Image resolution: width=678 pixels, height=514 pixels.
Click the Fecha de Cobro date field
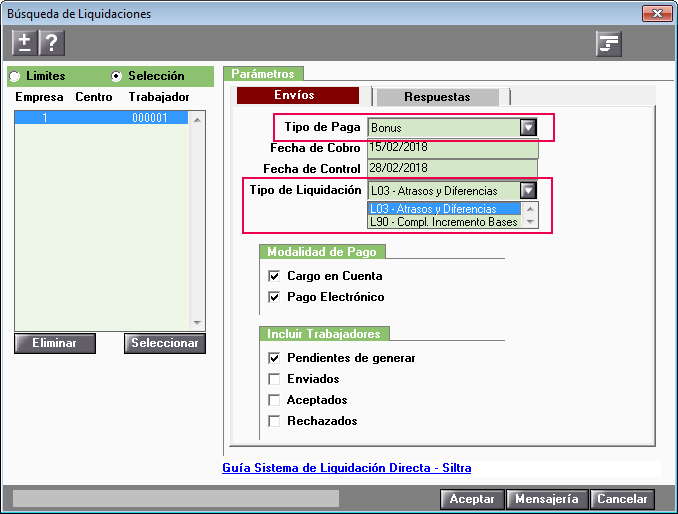point(453,148)
